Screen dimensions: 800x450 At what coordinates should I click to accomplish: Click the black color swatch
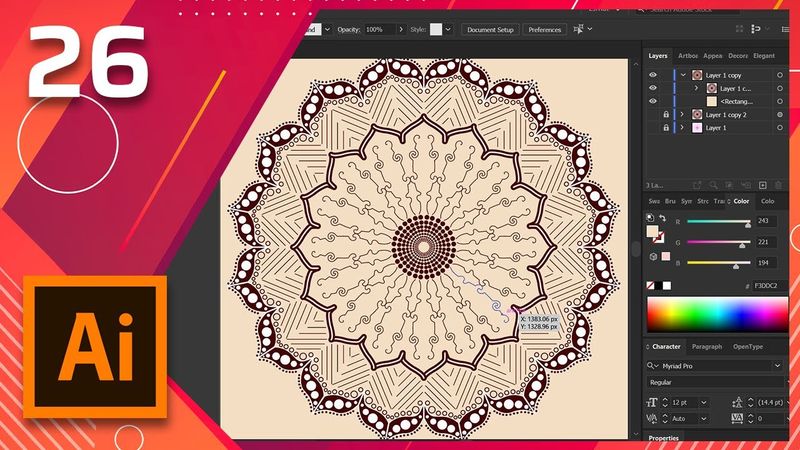pyautogui.click(x=659, y=285)
